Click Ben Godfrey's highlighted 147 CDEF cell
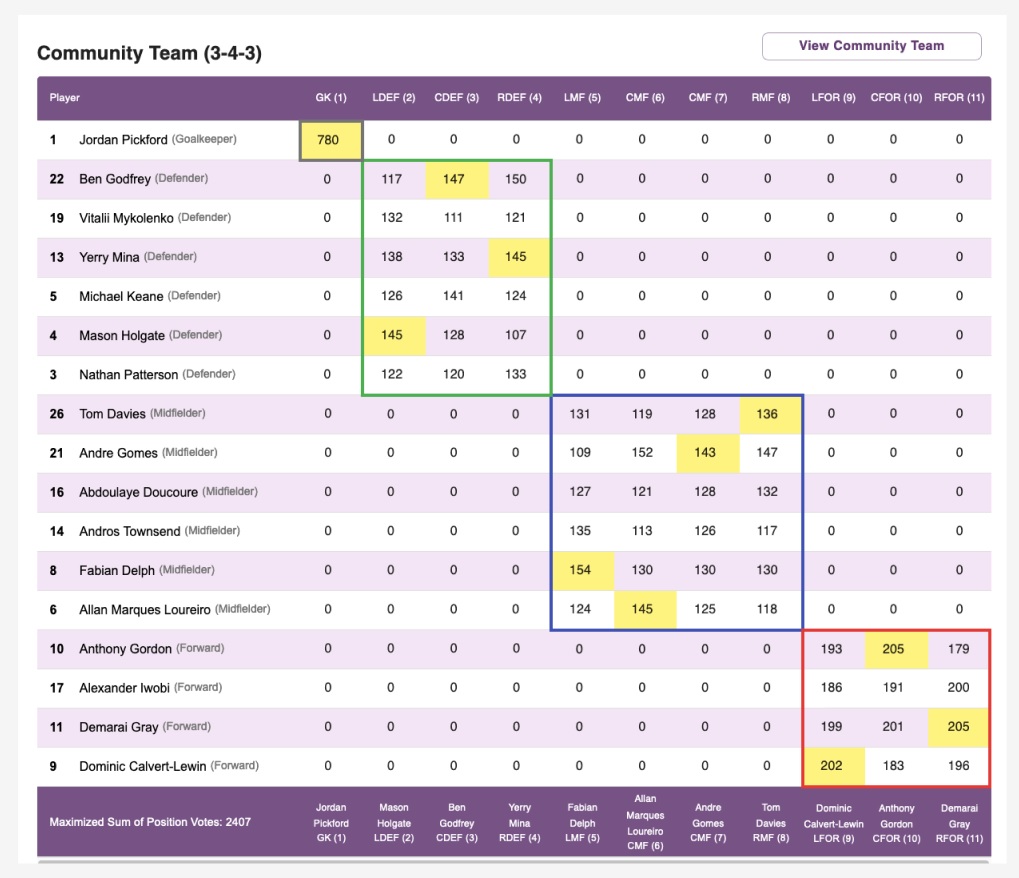1019x878 pixels. (x=456, y=179)
